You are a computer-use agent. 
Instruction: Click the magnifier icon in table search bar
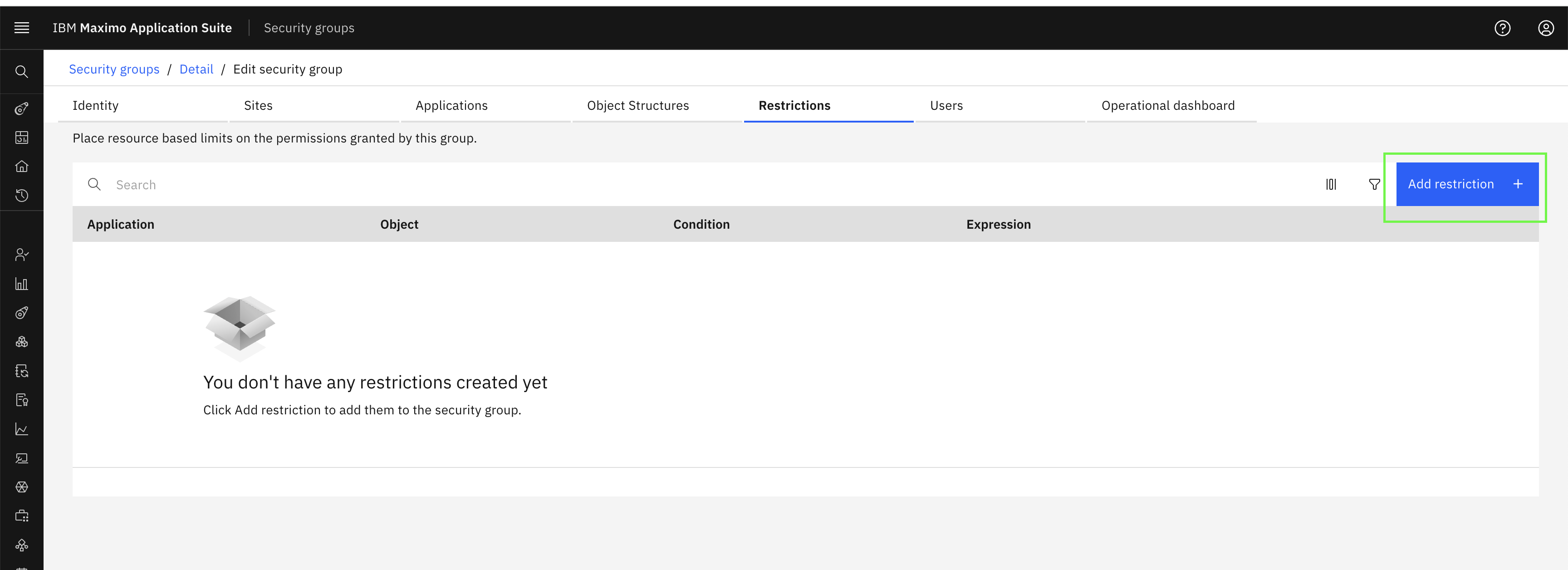click(94, 184)
